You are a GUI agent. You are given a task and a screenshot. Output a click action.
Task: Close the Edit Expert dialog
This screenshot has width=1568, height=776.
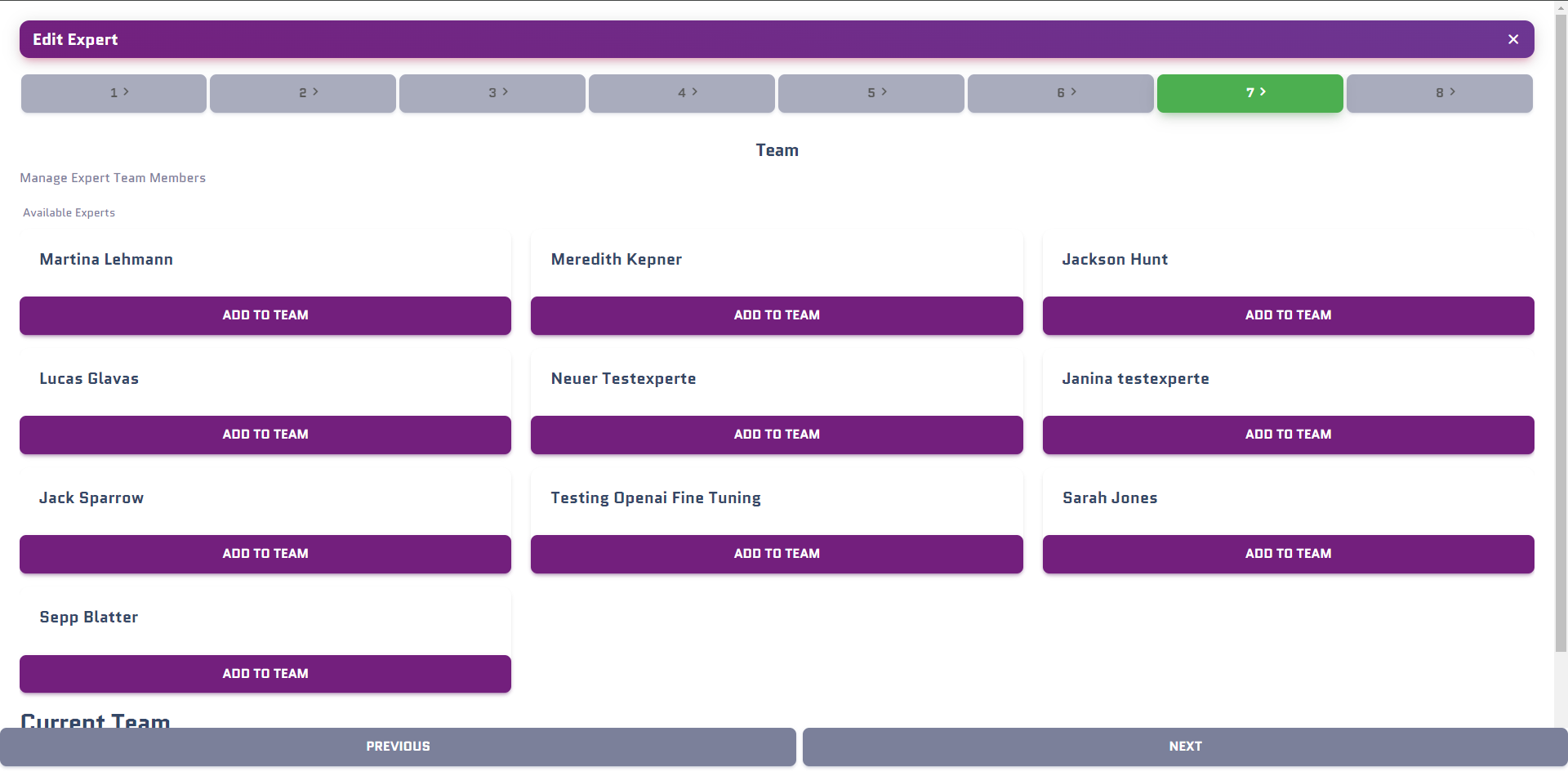[1512, 39]
